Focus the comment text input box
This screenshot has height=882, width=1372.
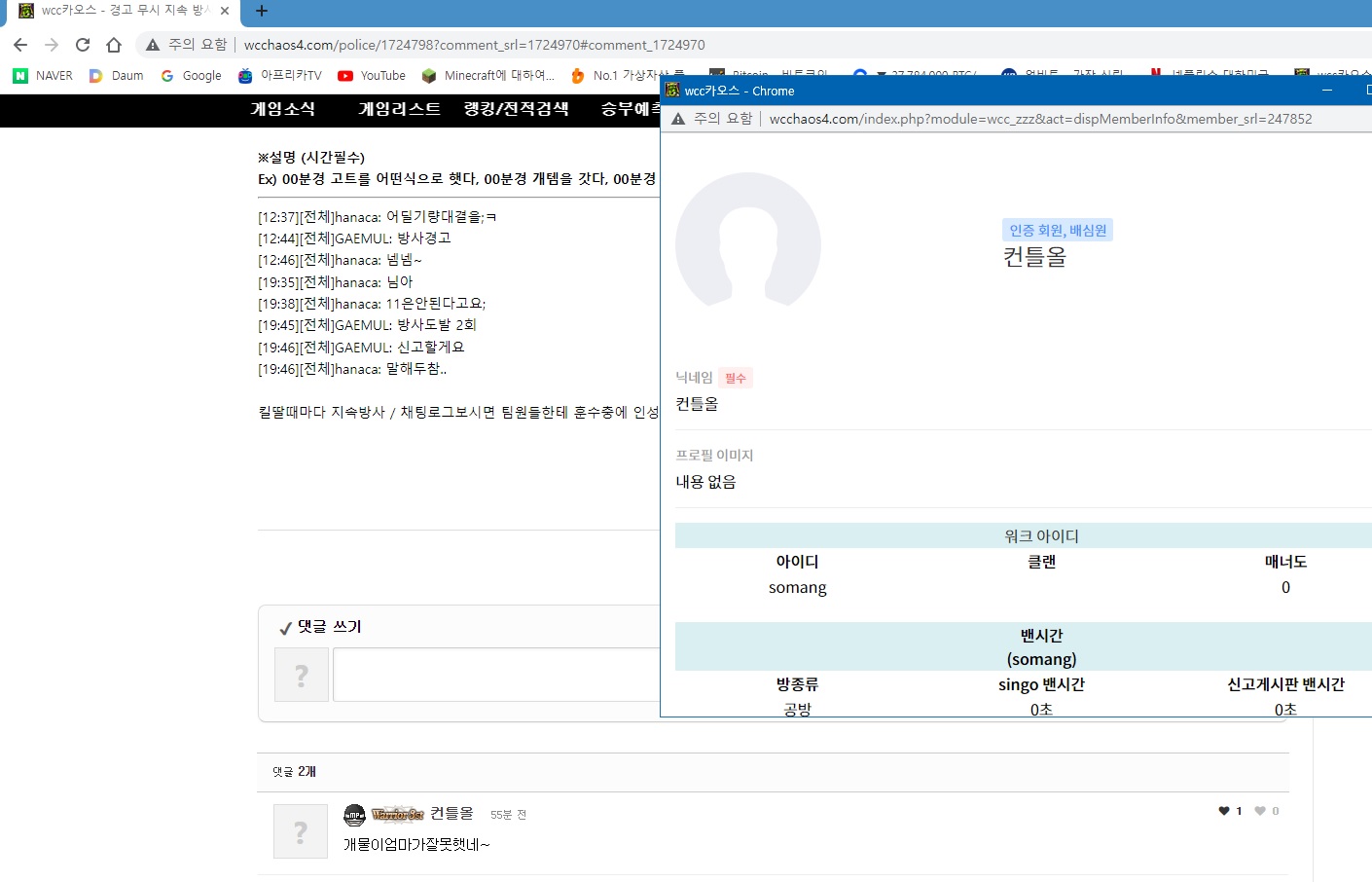[x=496, y=675]
